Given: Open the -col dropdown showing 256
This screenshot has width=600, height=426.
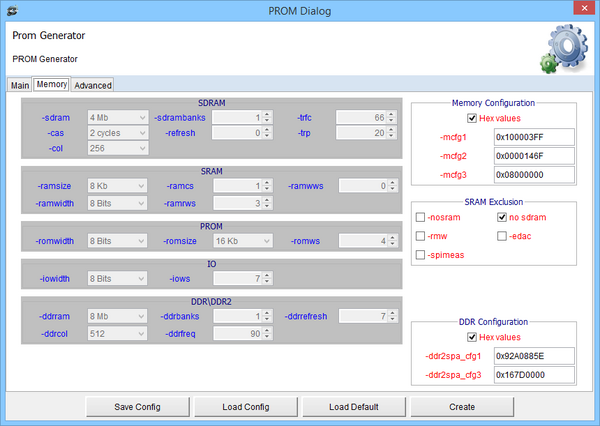Looking at the screenshot, I should [x=118, y=148].
